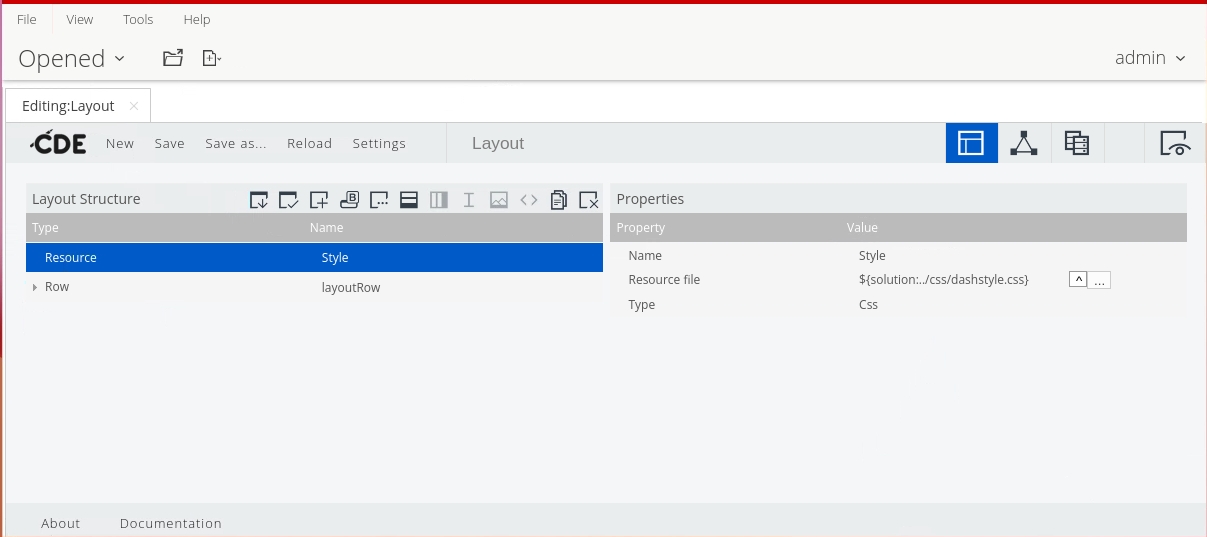Select the Layout panel perspective

971,143
